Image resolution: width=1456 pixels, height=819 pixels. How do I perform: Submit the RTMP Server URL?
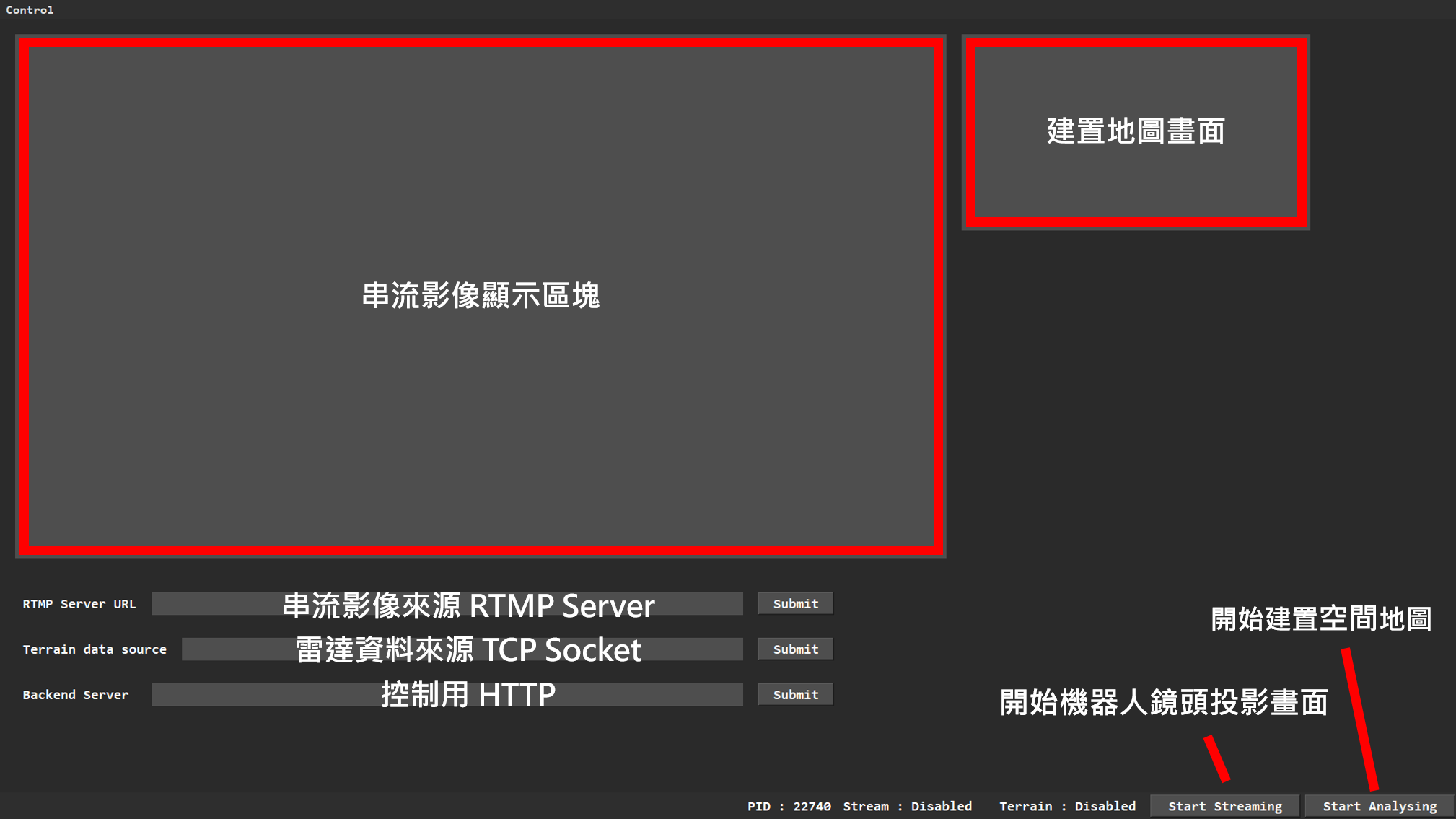click(x=795, y=604)
